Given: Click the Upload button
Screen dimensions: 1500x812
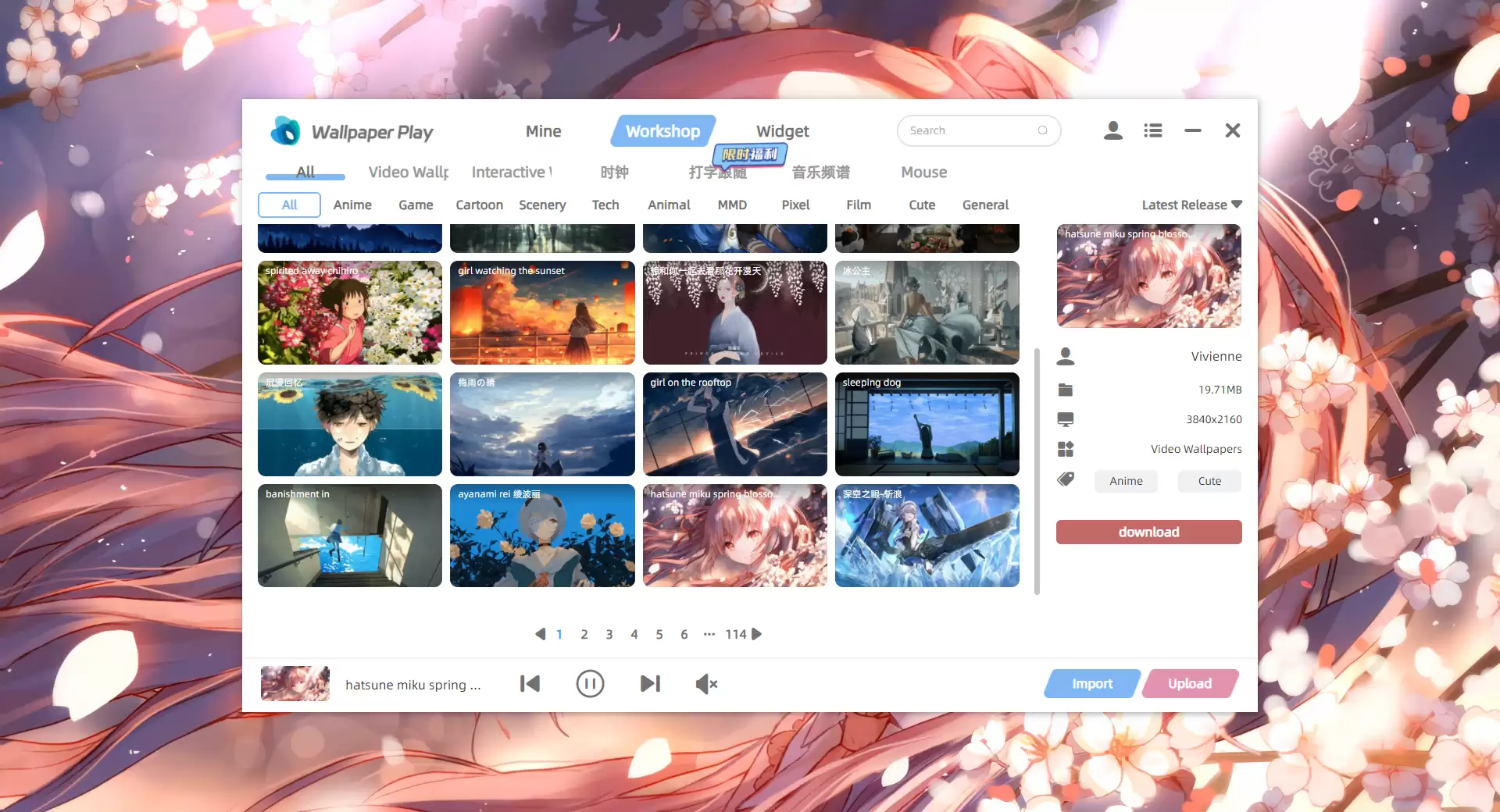Looking at the screenshot, I should 1190,683.
